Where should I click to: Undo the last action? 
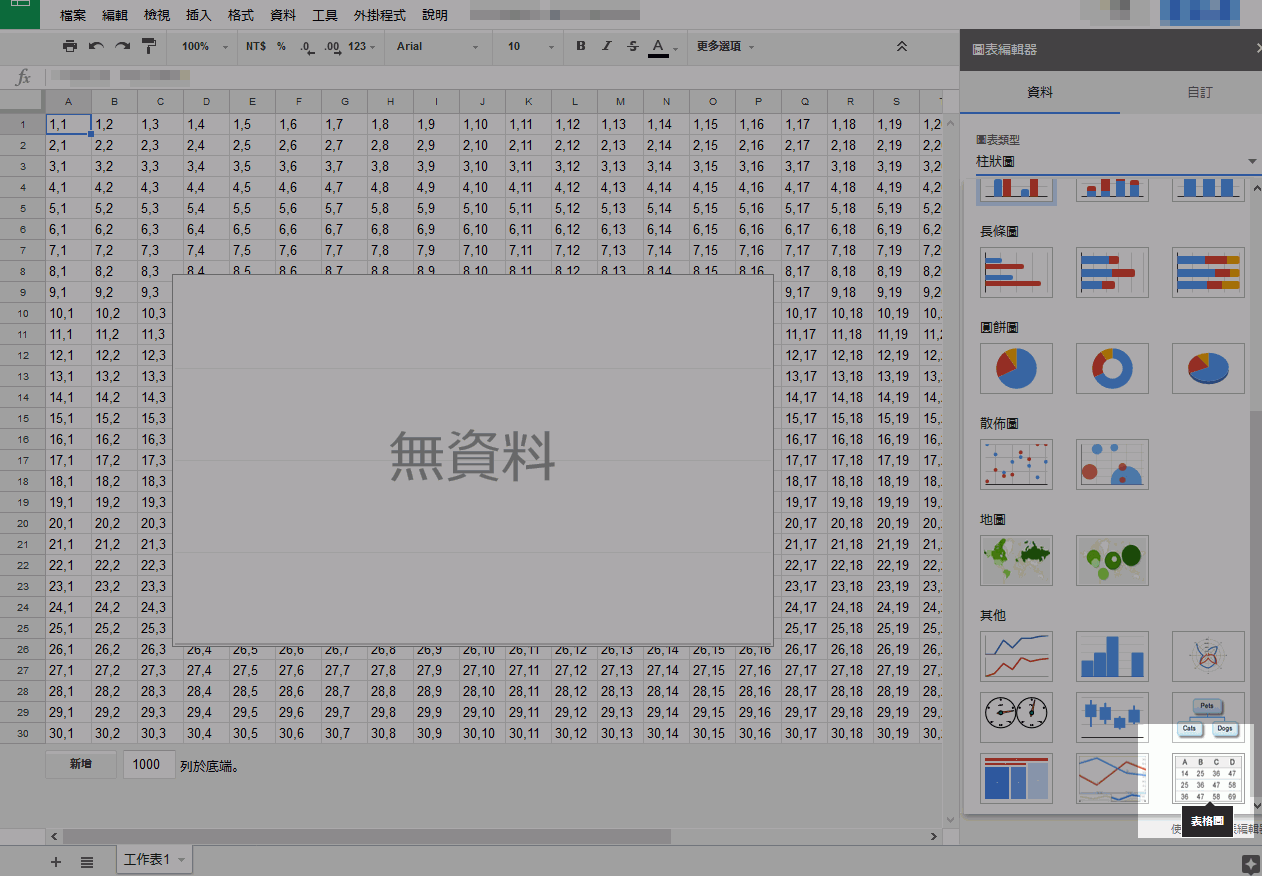(x=94, y=46)
